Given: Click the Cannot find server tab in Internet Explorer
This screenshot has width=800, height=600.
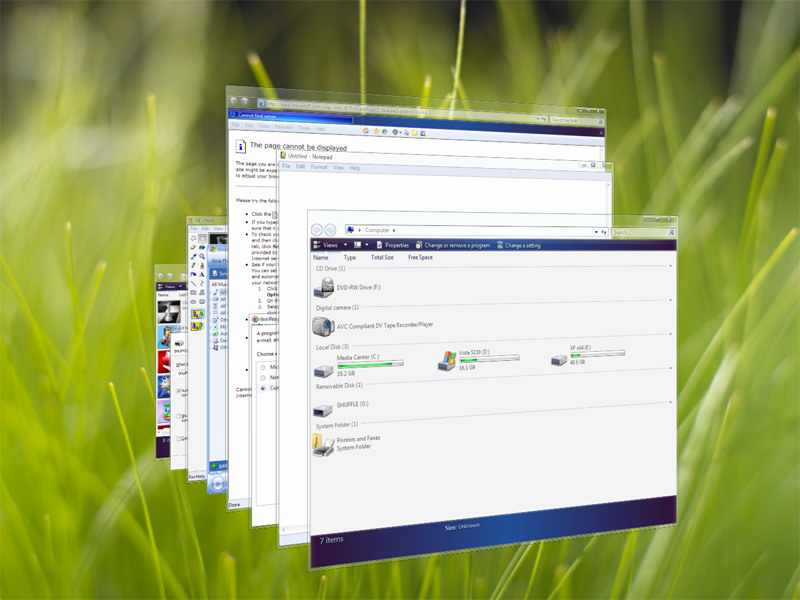Looking at the screenshot, I should pos(291,117).
